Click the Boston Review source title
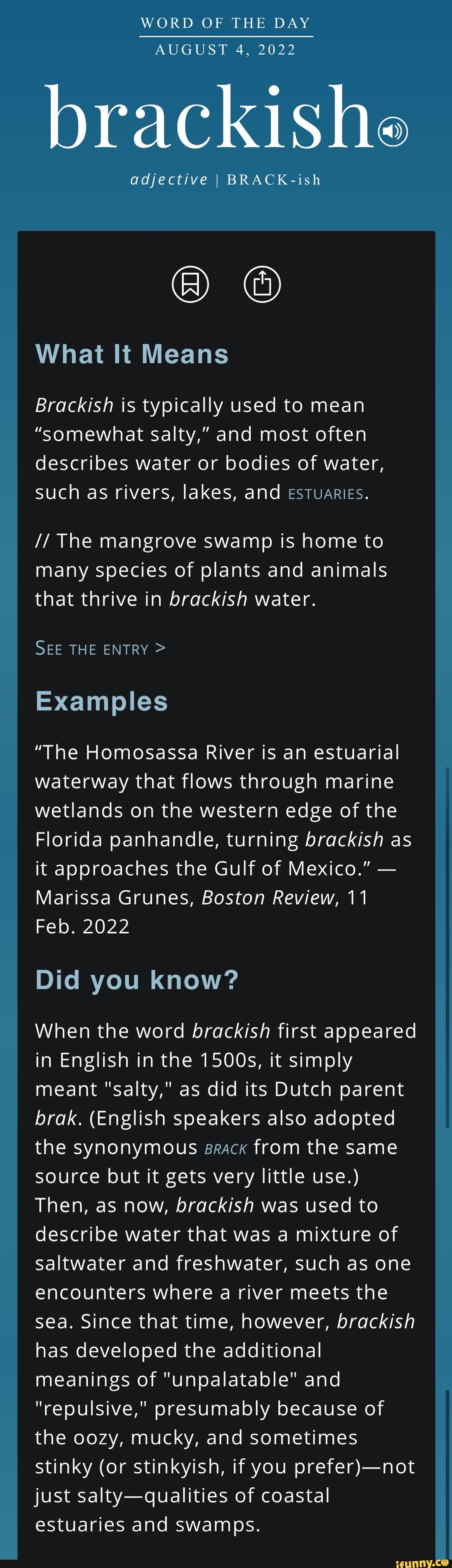The height and width of the screenshot is (1568, 452). (268, 898)
